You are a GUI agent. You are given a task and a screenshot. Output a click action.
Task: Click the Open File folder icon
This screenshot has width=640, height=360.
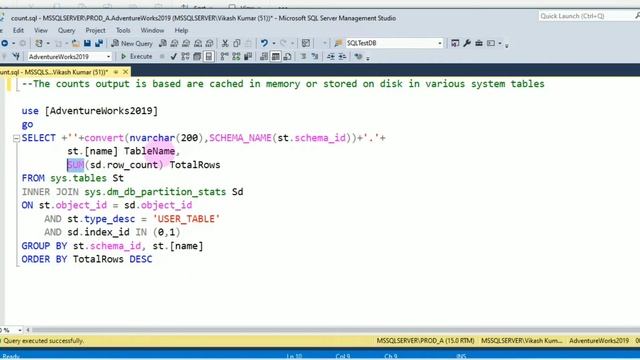76,43
